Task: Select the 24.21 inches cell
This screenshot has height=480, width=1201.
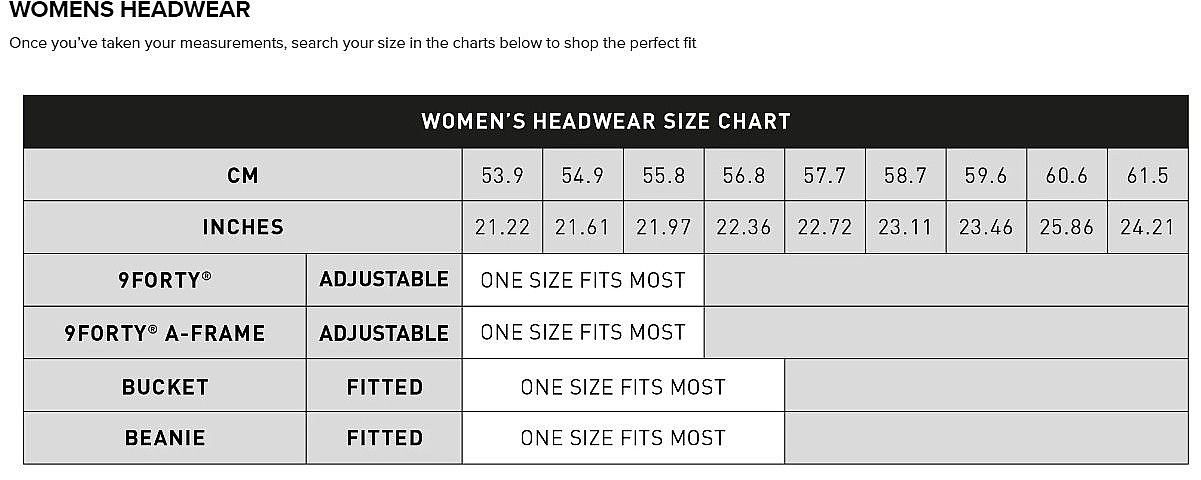Action: [1147, 227]
